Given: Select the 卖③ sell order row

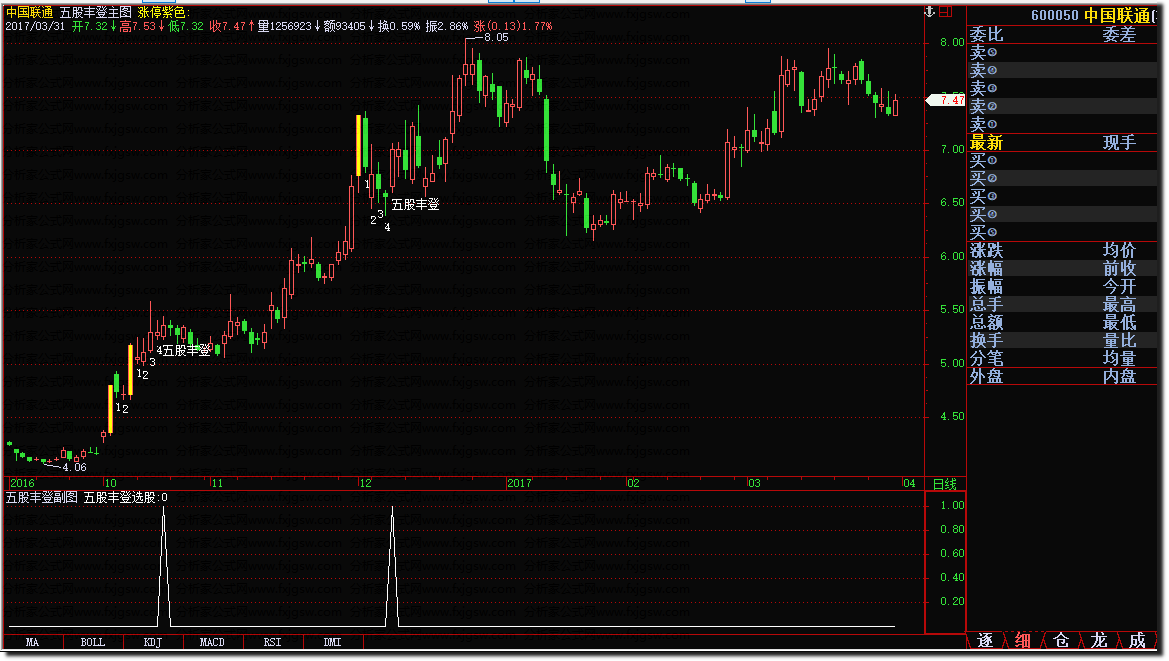Looking at the screenshot, I should point(1062,88).
